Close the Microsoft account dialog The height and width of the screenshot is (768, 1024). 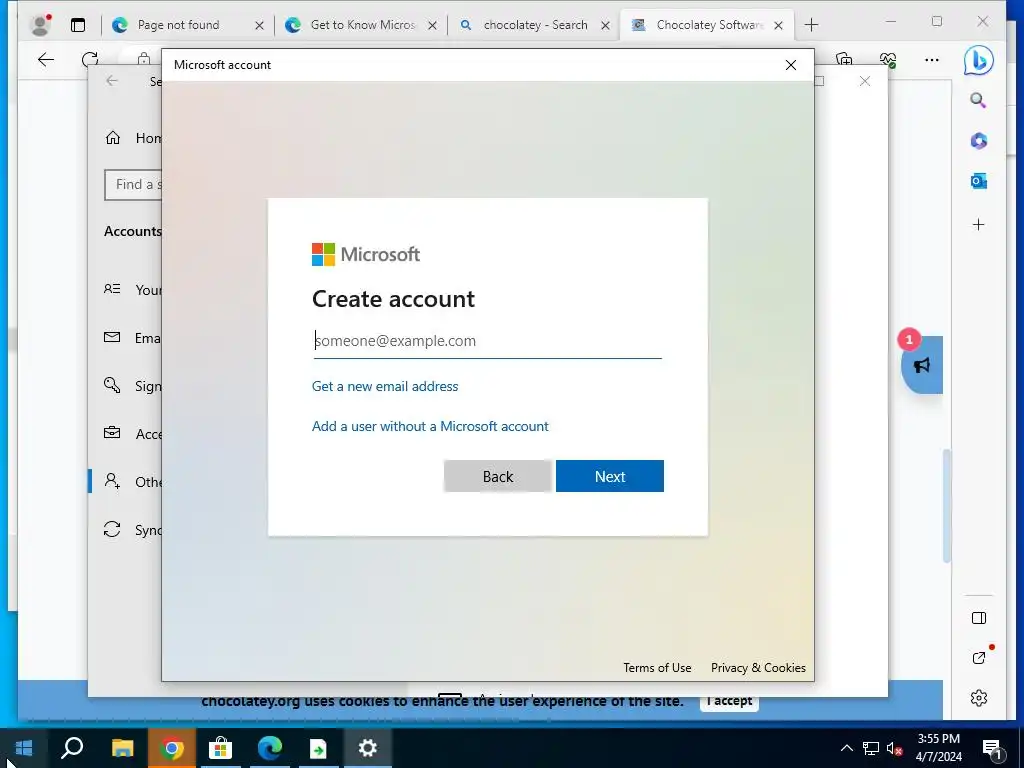[791, 65]
